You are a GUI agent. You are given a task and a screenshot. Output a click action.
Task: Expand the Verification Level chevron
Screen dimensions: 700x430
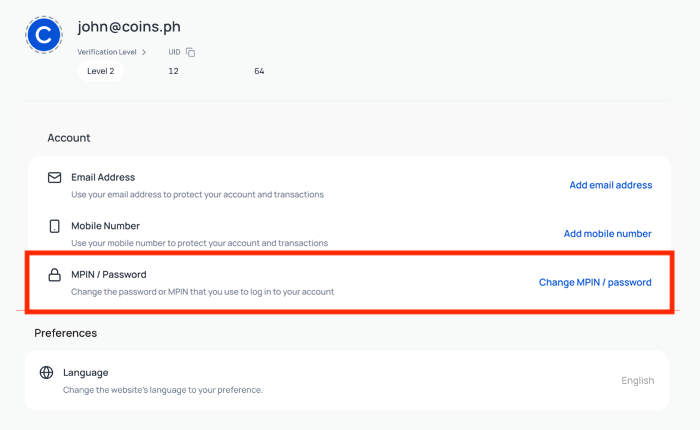[144, 52]
